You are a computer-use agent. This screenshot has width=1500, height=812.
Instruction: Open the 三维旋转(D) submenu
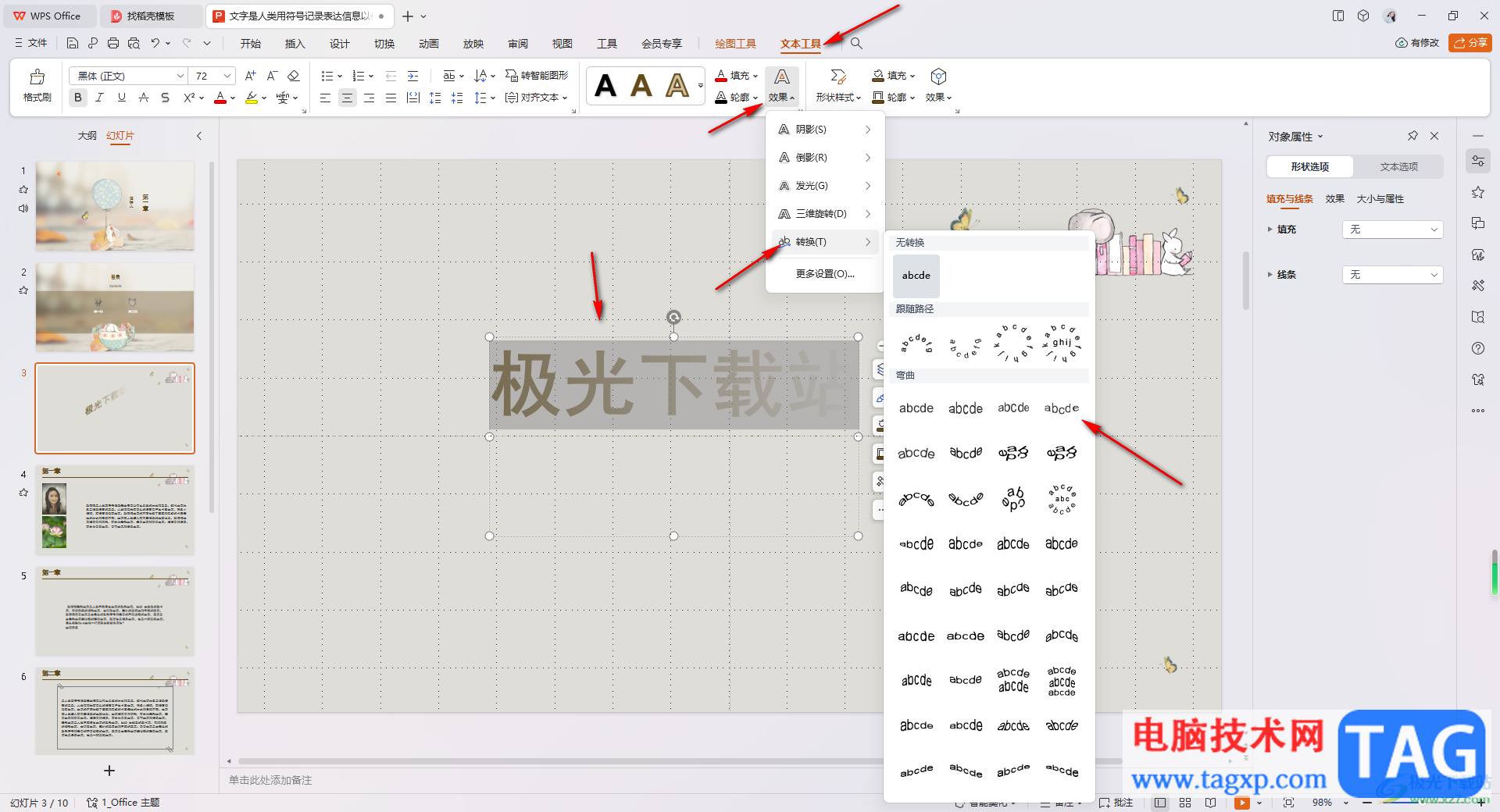click(825, 214)
